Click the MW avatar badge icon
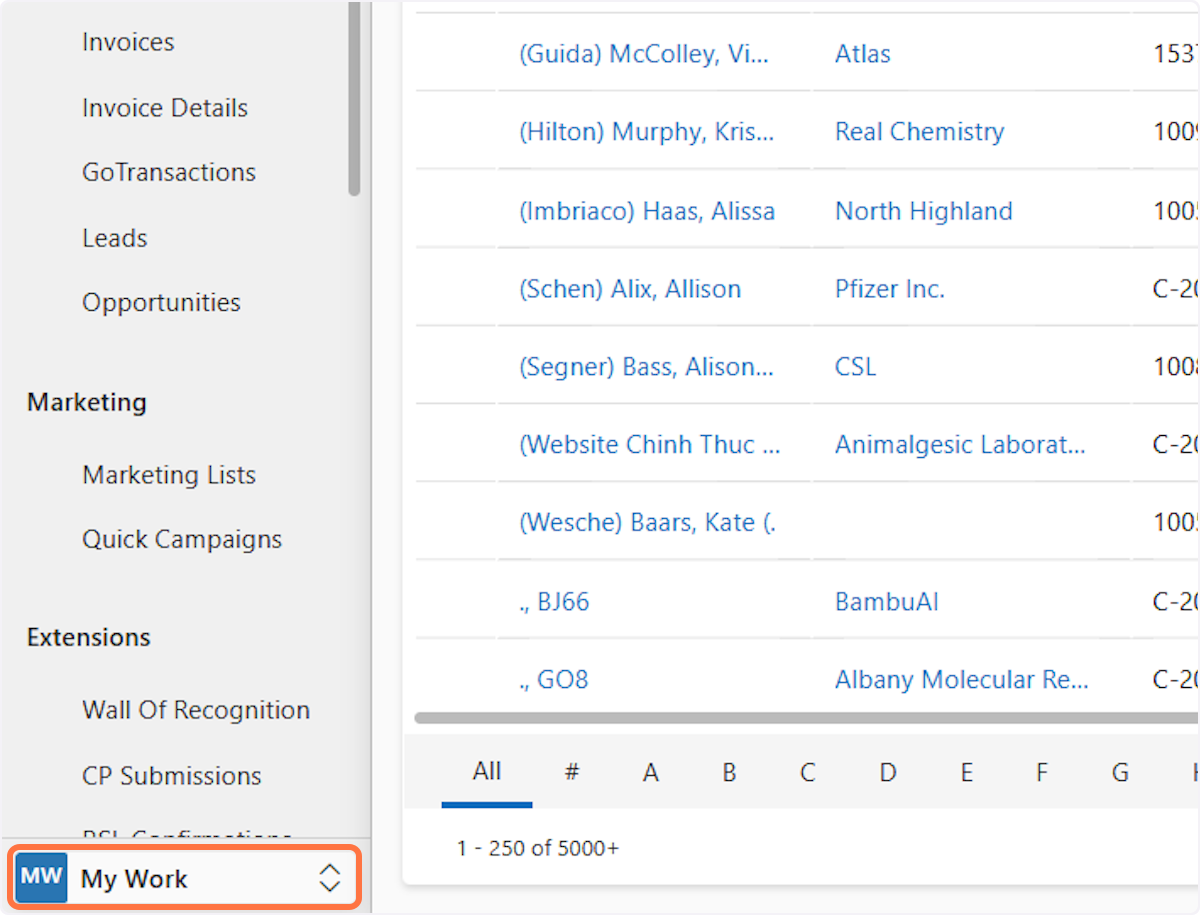The image size is (1200, 915). (x=41, y=878)
